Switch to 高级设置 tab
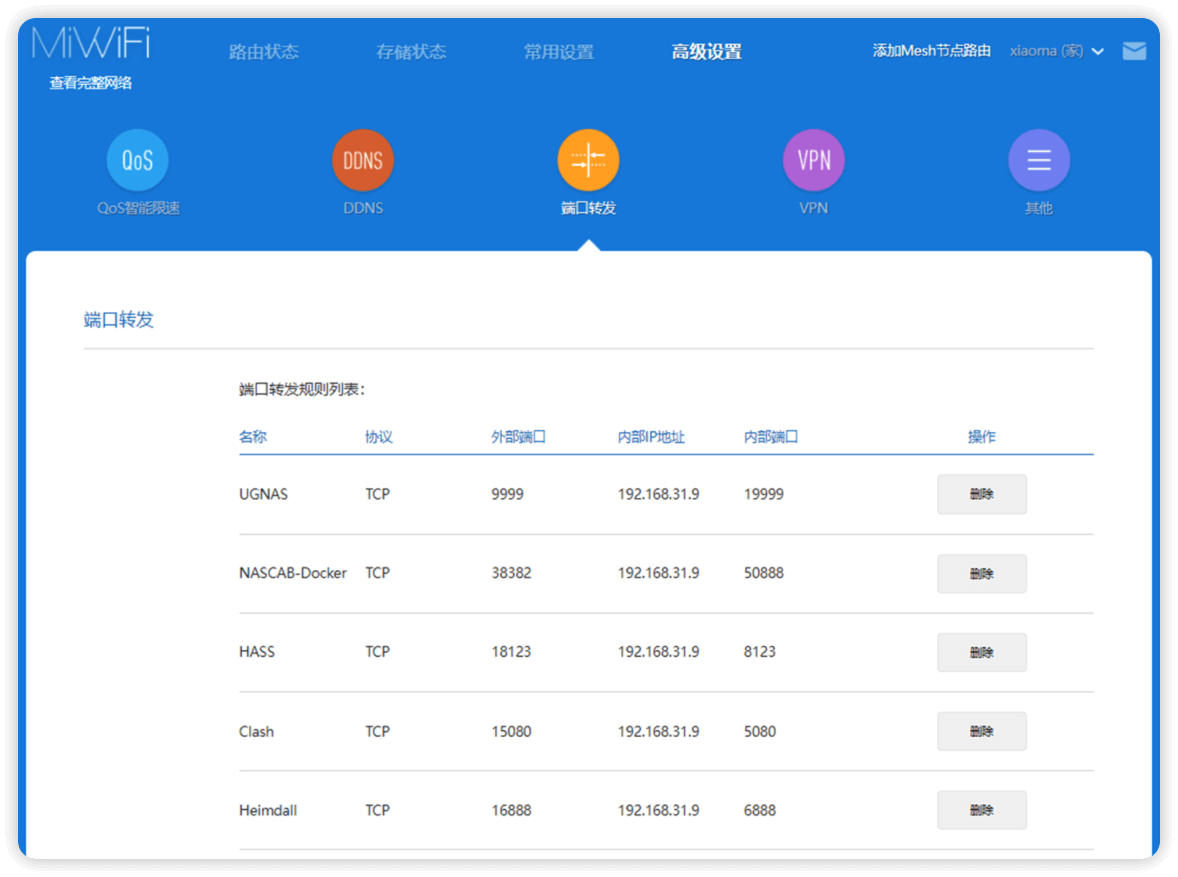Image resolution: width=1178 pixels, height=877 pixels. coord(706,52)
